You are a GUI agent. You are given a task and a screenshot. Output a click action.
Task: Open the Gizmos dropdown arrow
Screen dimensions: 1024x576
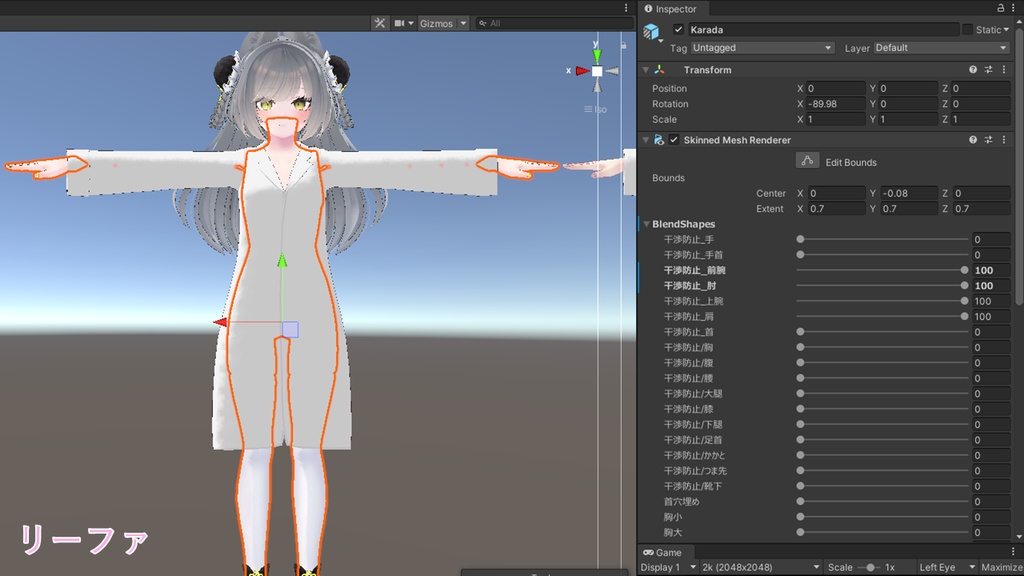coord(463,23)
